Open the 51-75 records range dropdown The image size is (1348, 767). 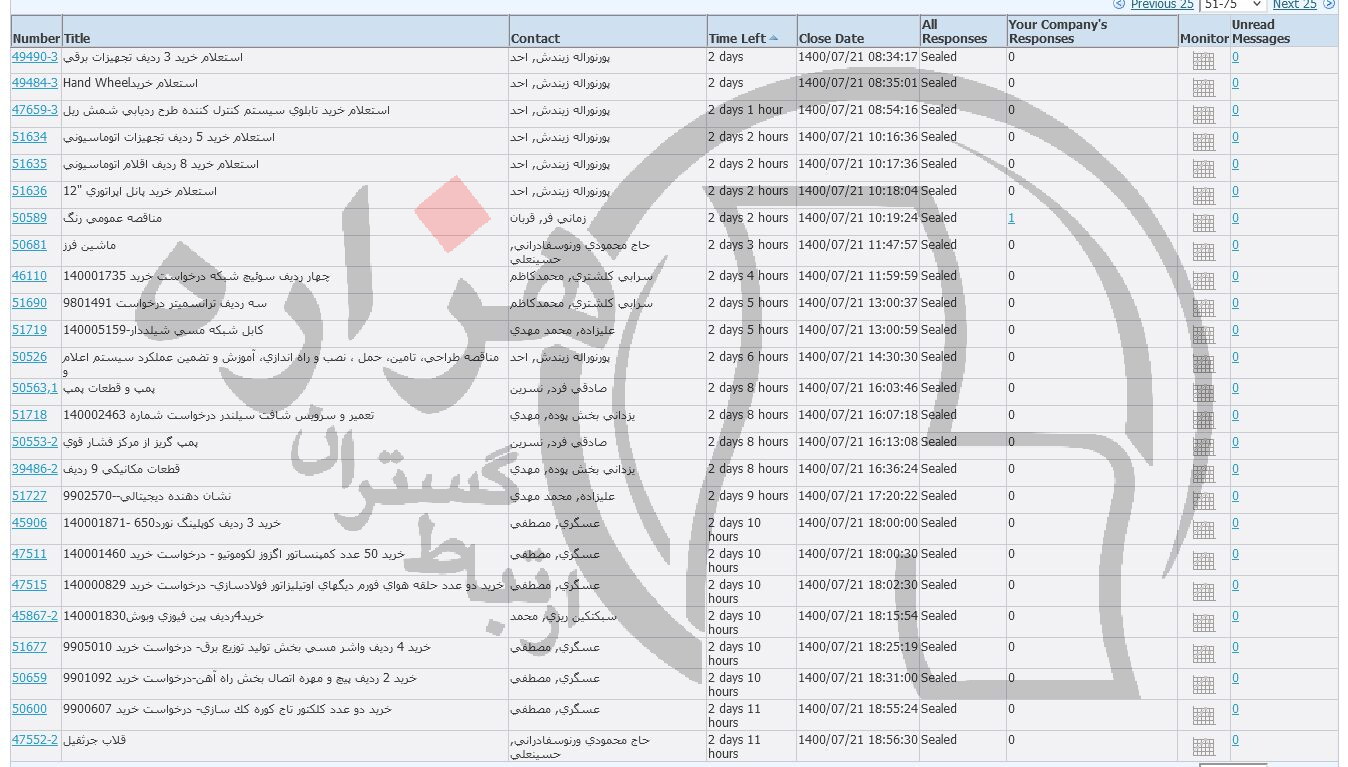pyautogui.click(x=1233, y=5)
